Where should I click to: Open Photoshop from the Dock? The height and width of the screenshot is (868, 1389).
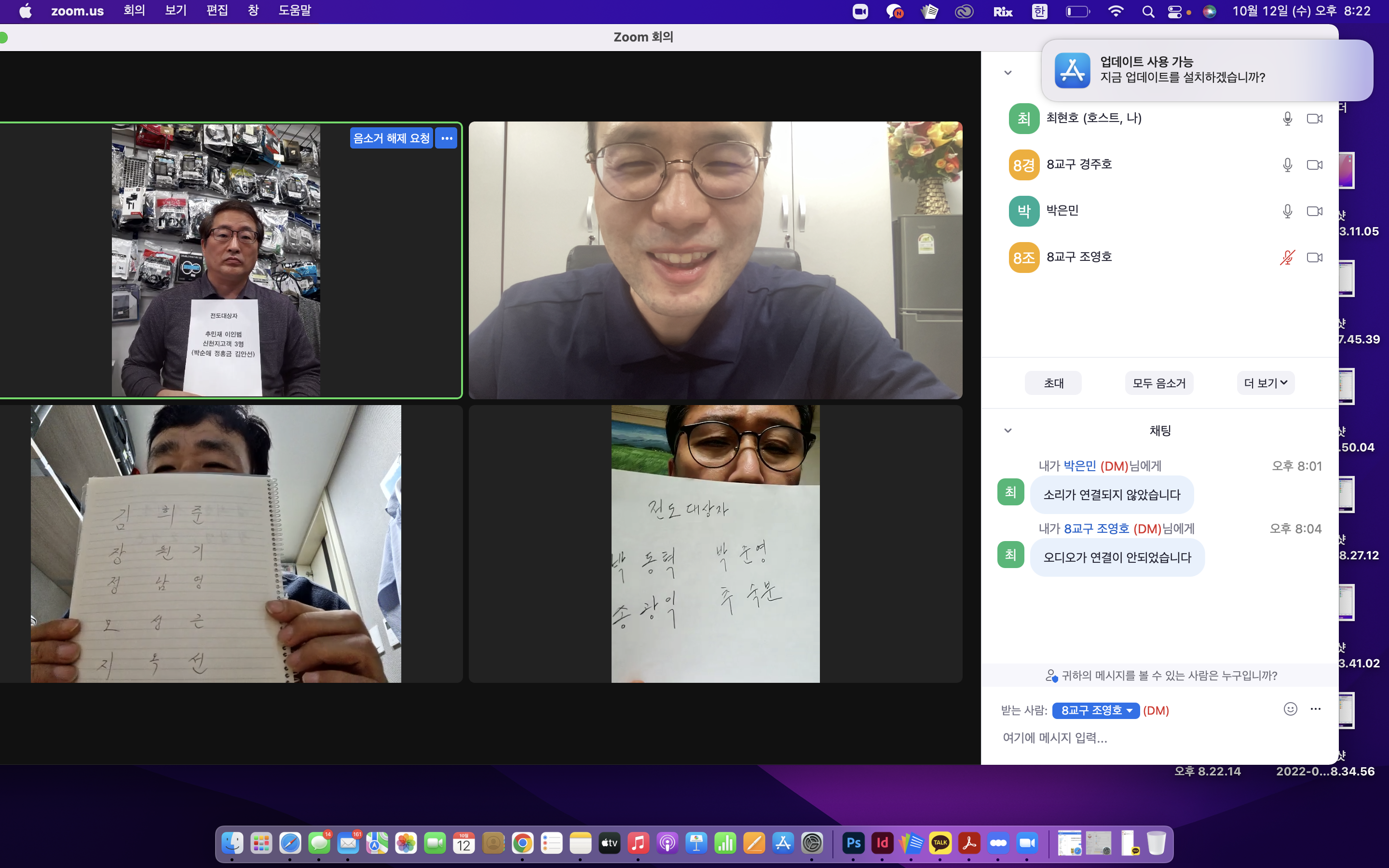click(854, 843)
